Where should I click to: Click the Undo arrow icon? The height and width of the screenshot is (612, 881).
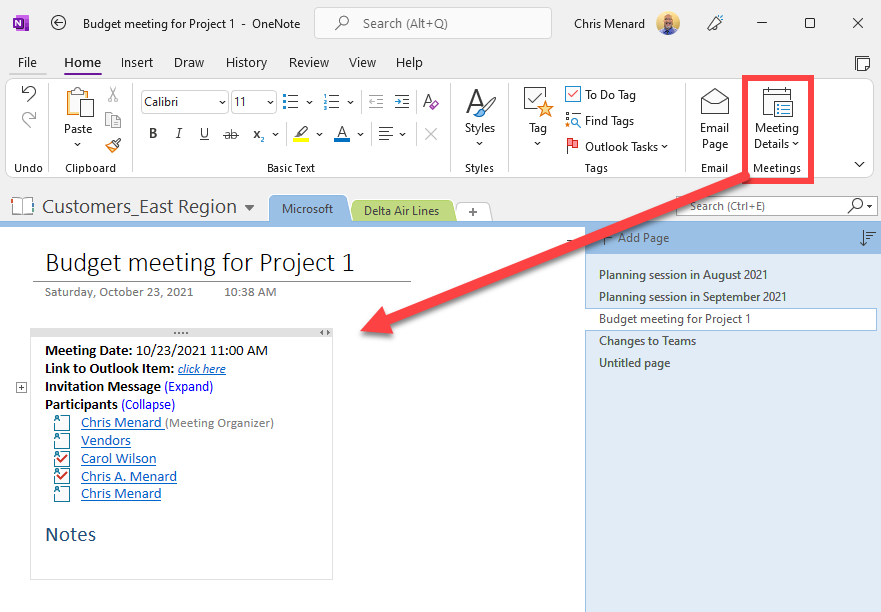tap(28, 93)
